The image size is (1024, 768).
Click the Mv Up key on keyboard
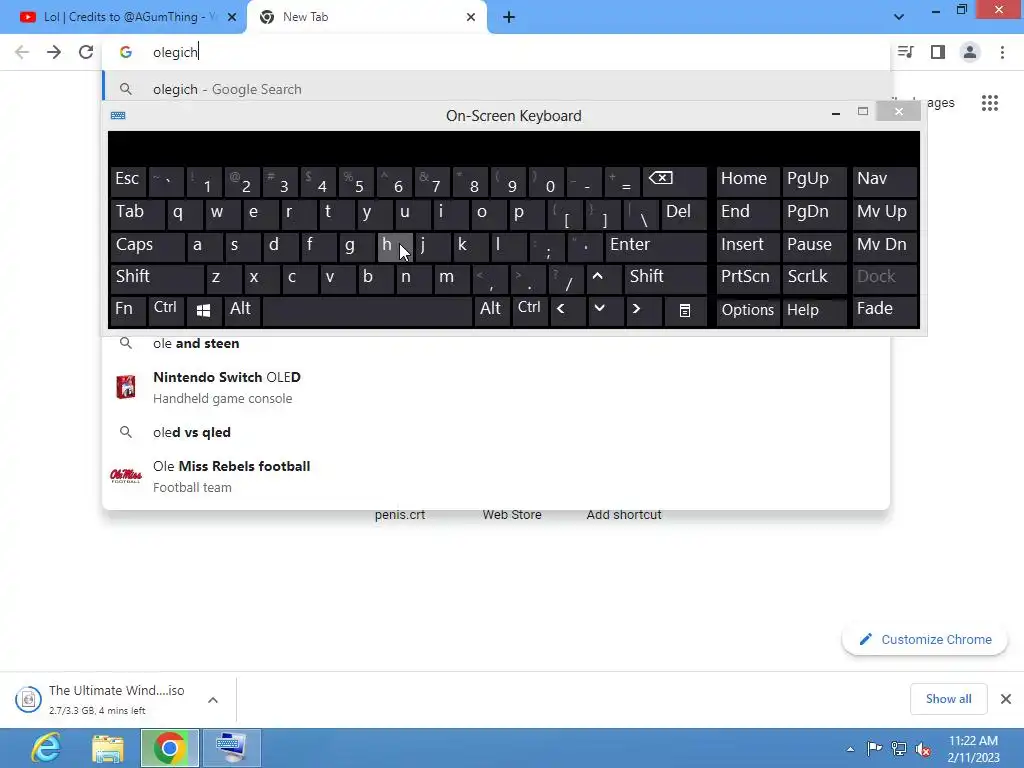click(x=884, y=213)
